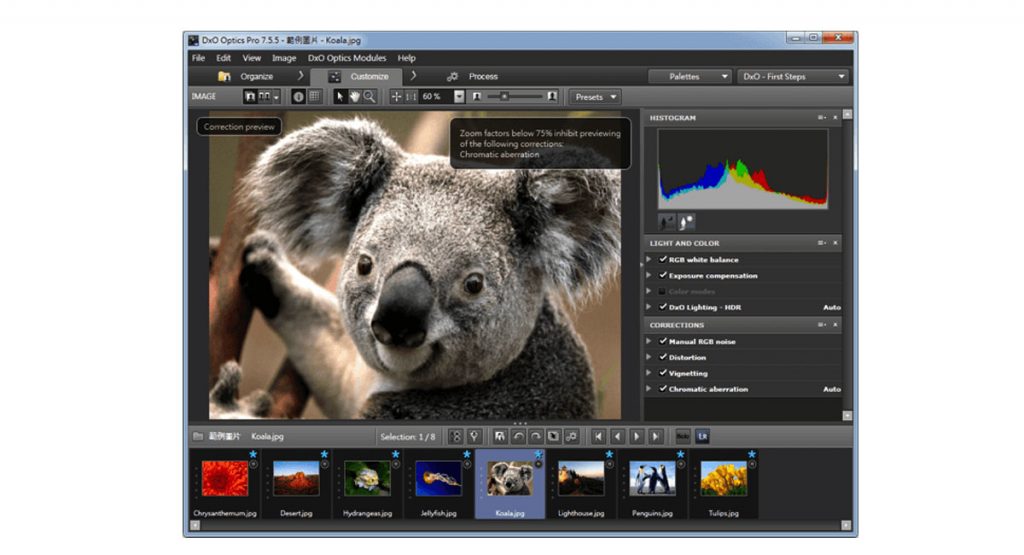This screenshot has width=1024, height=555.
Task: Click the filter icon after Selection 1/8
Action: [x=456, y=436]
